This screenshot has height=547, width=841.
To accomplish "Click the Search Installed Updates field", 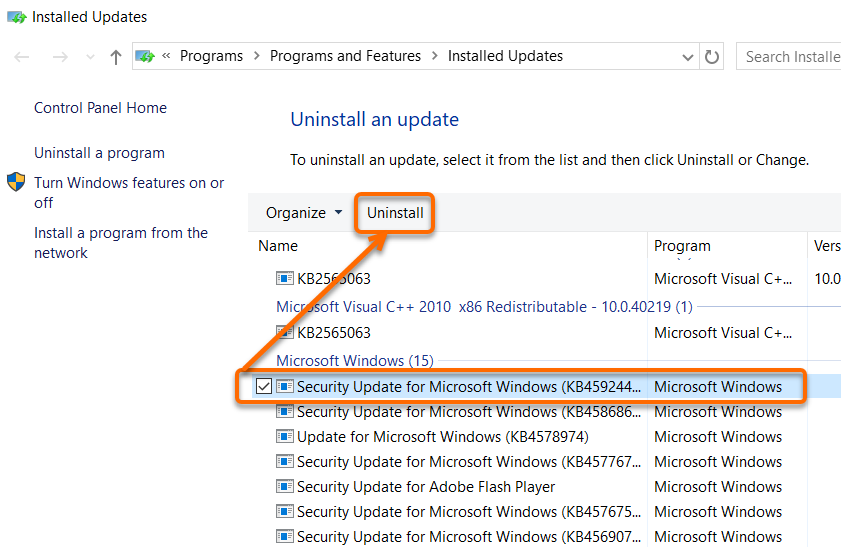I will [790, 57].
